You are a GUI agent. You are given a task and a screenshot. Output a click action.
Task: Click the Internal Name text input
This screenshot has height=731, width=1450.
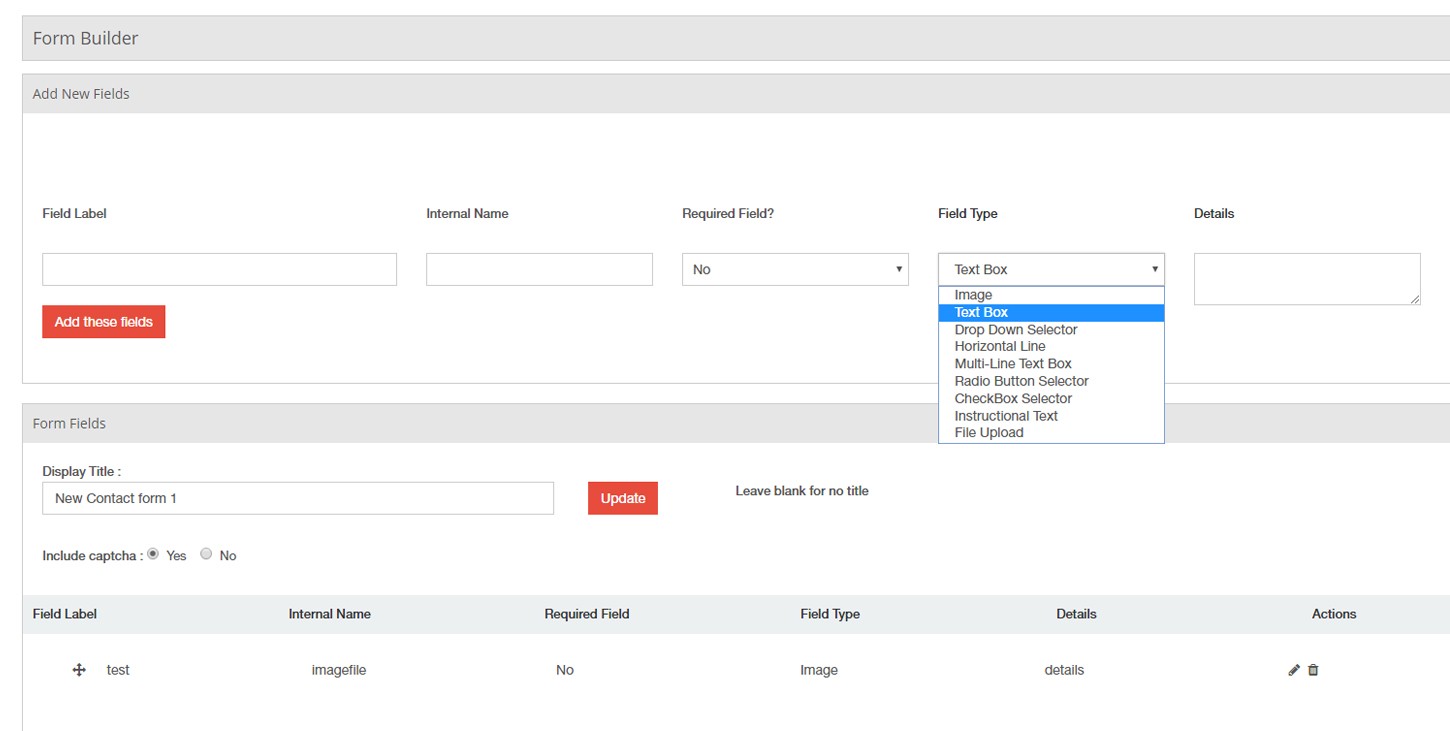pyautogui.click(x=539, y=269)
